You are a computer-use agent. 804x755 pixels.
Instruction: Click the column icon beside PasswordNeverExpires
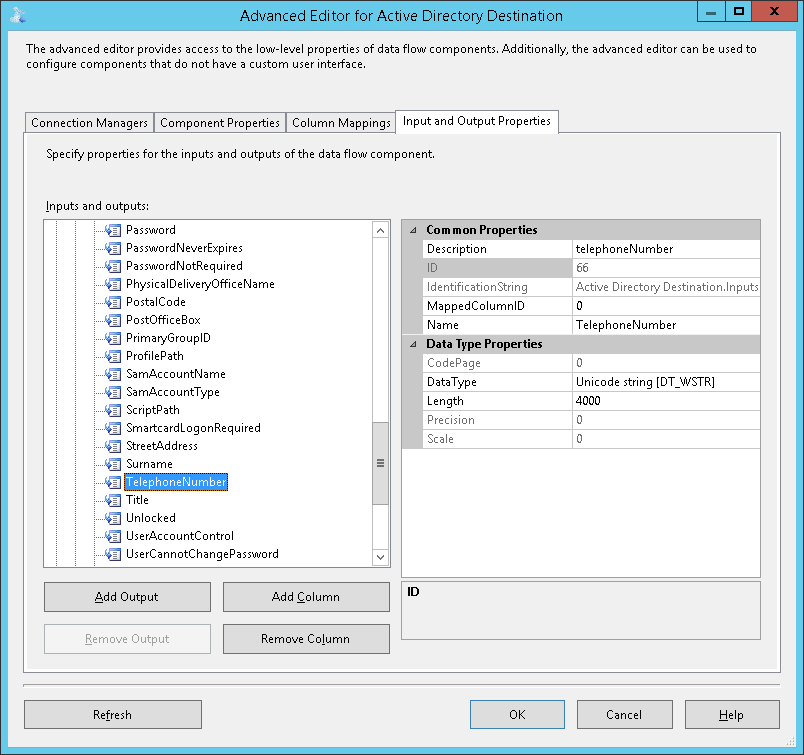(x=113, y=248)
